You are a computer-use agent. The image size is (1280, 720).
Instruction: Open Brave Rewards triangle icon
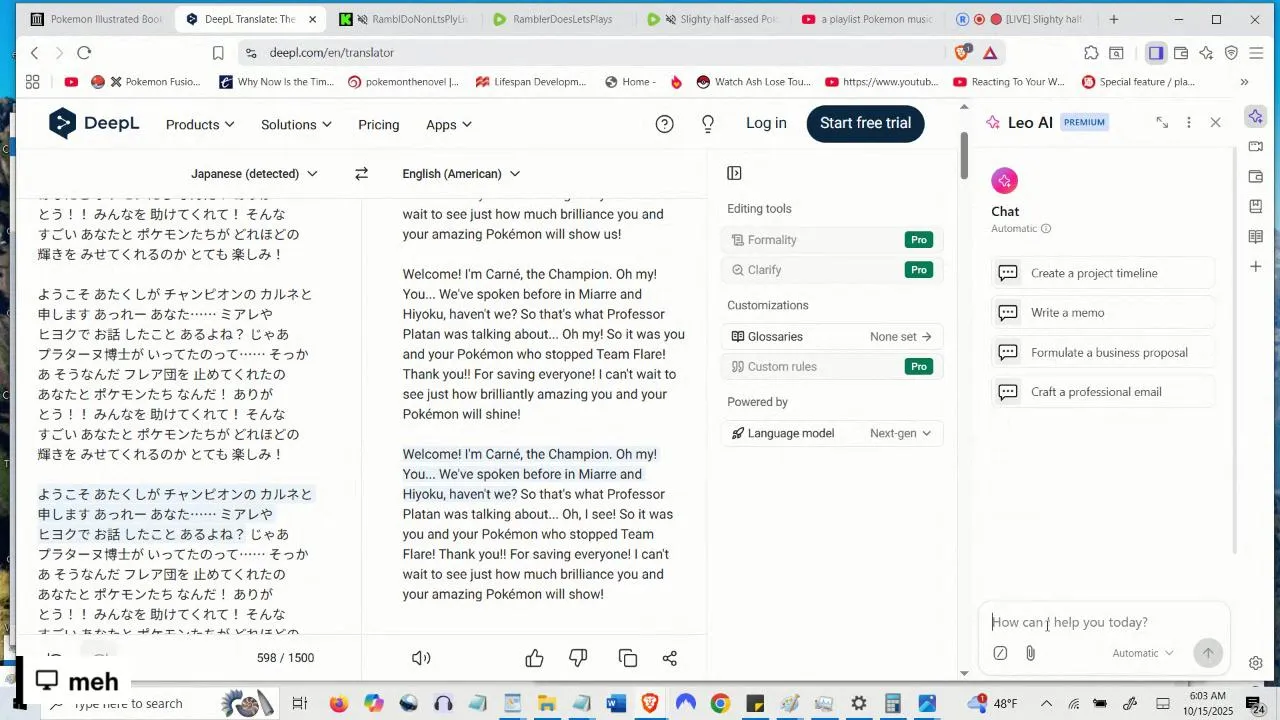pyautogui.click(x=990, y=53)
